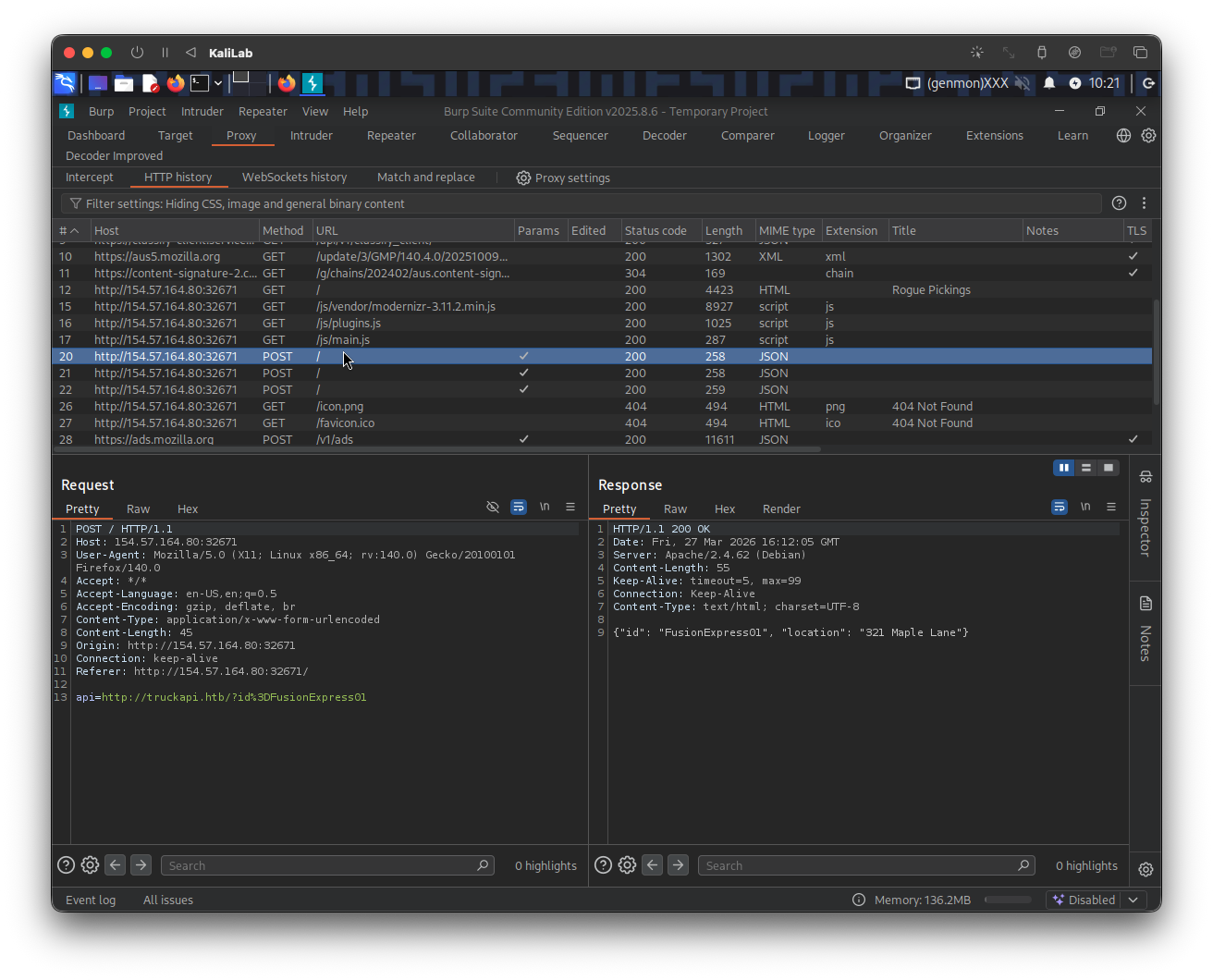Open the WebSockets history tab
The height and width of the screenshot is (980, 1213).
click(x=294, y=178)
